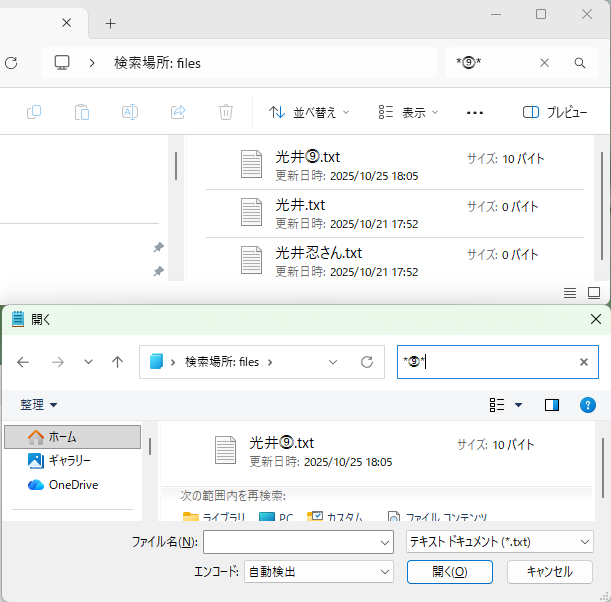Switch to details view in status bar
This screenshot has width=611, height=602.
570,293
